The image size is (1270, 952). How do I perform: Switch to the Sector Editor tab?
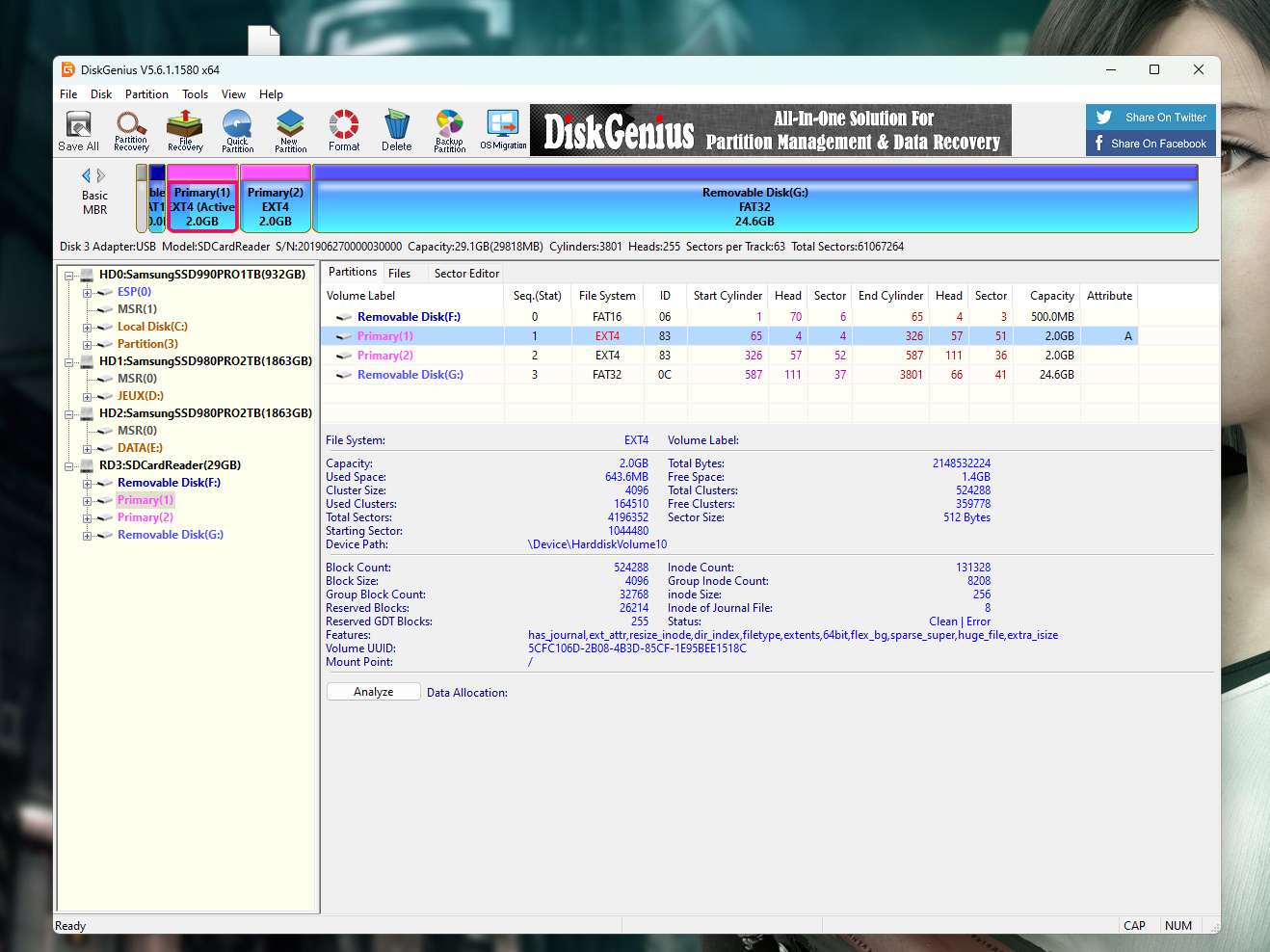point(466,273)
